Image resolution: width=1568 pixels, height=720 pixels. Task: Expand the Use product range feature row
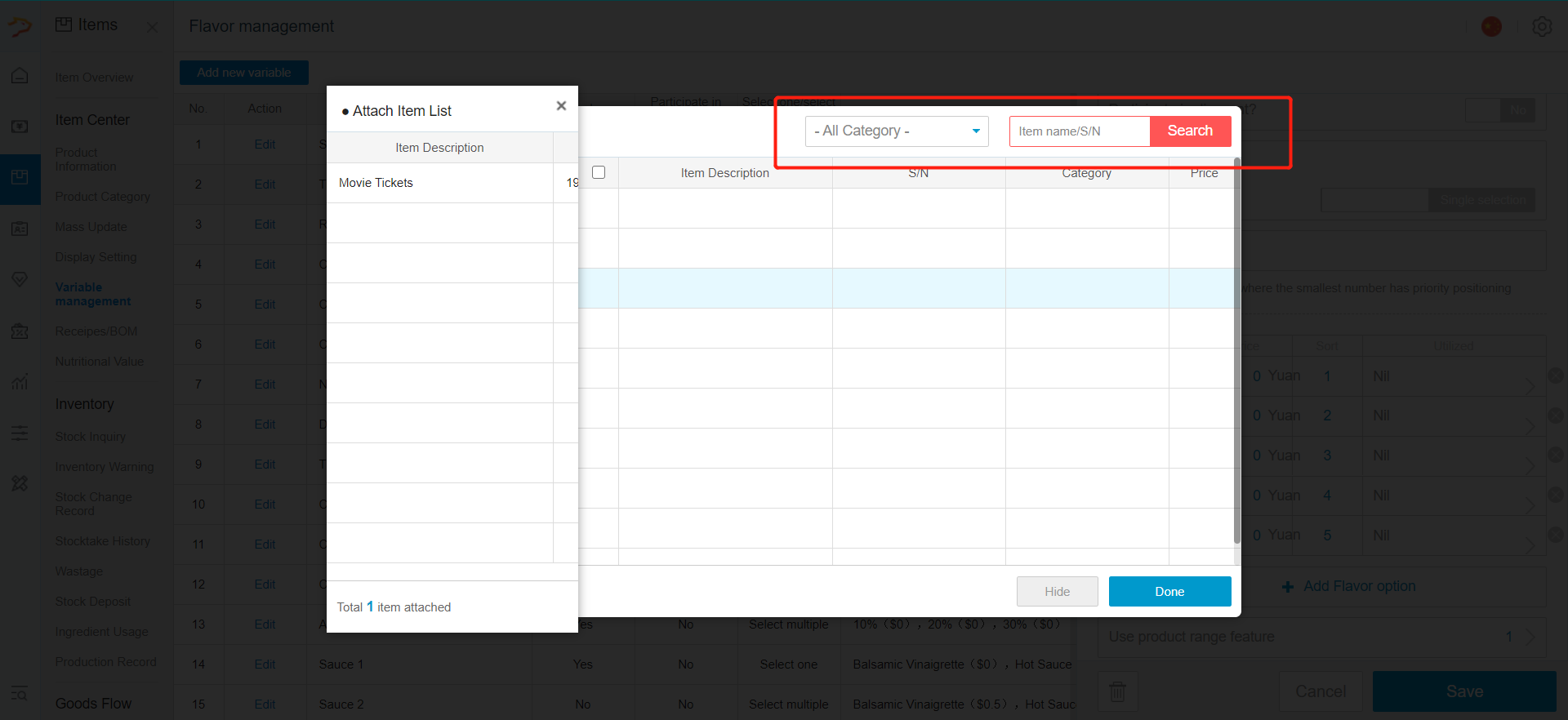pos(1323,637)
